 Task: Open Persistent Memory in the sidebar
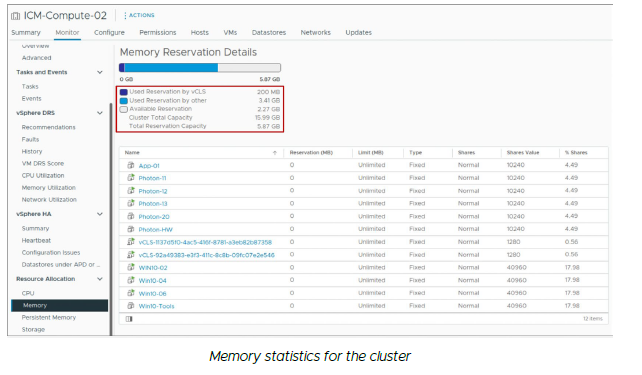coord(49,317)
